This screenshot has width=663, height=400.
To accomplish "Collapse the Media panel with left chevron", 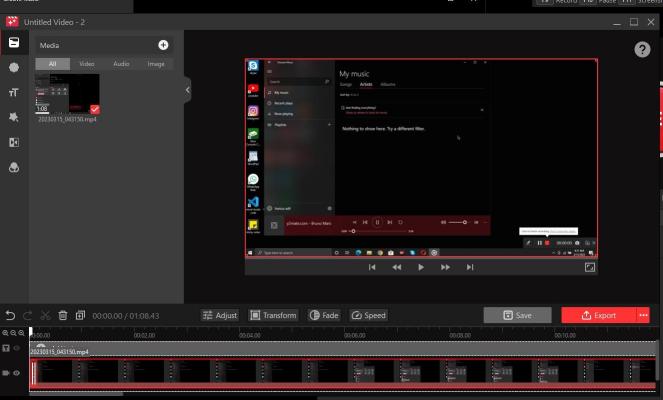I will point(188,90).
